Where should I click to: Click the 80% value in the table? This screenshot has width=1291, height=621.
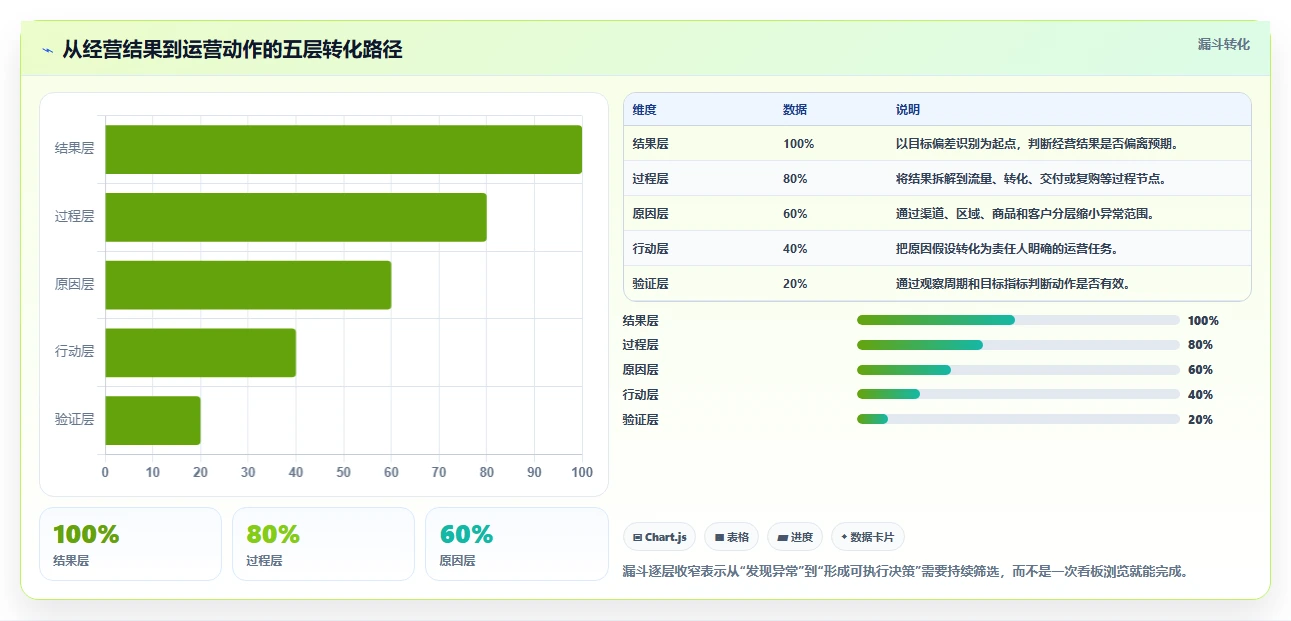(x=795, y=179)
